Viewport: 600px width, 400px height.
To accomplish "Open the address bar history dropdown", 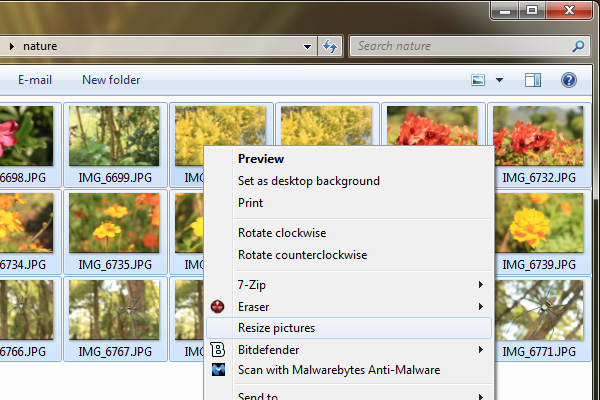I will pyautogui.click(x=307, y=47).
